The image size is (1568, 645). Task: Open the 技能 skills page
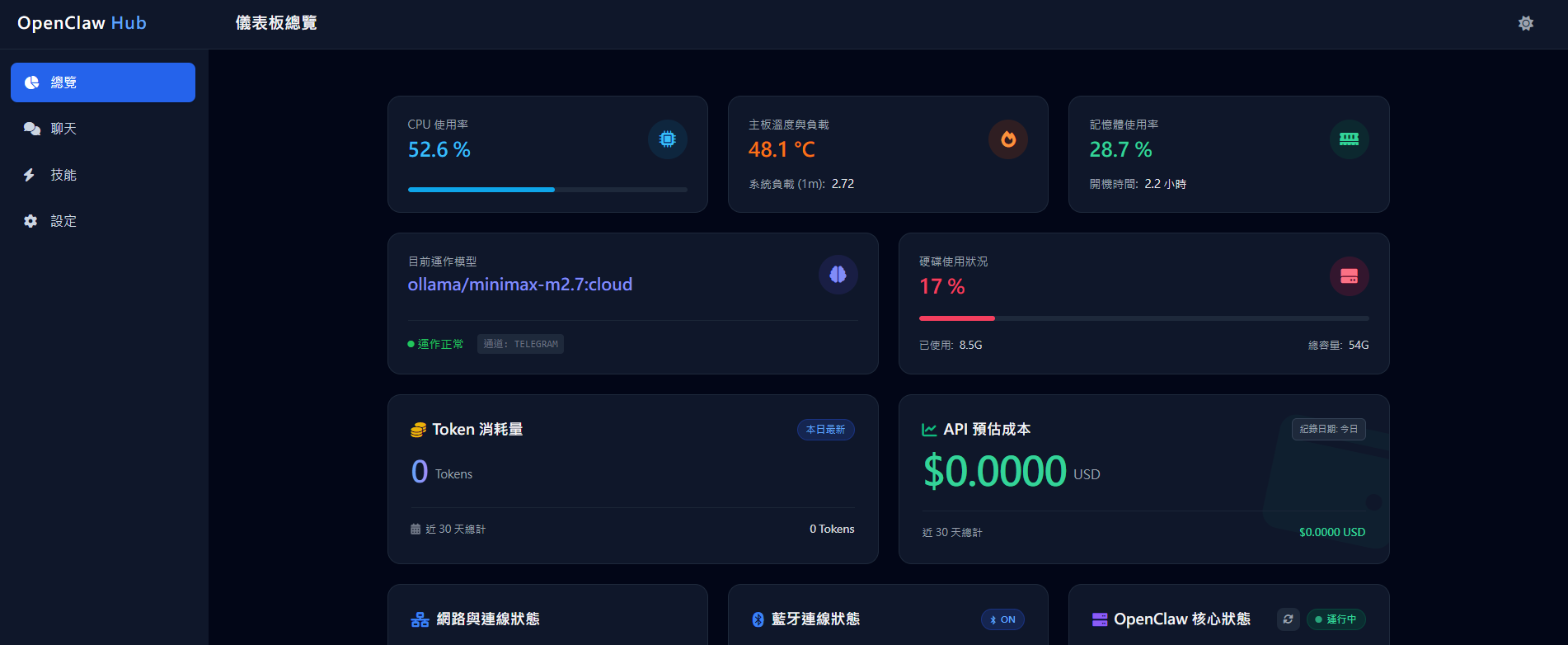point(103,175)
